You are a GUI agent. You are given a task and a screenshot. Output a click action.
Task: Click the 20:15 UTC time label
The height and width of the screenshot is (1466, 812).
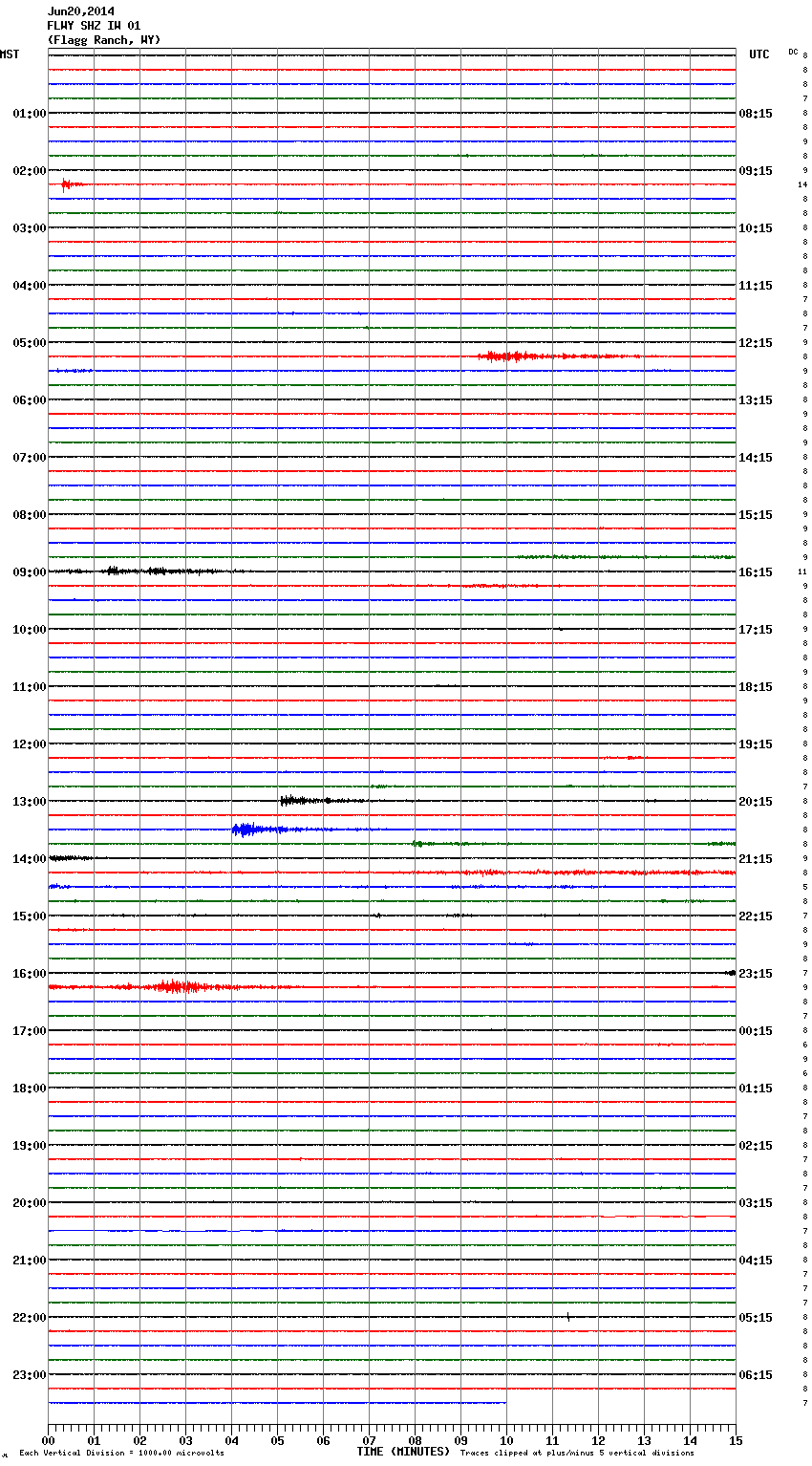tap(756, 802)
